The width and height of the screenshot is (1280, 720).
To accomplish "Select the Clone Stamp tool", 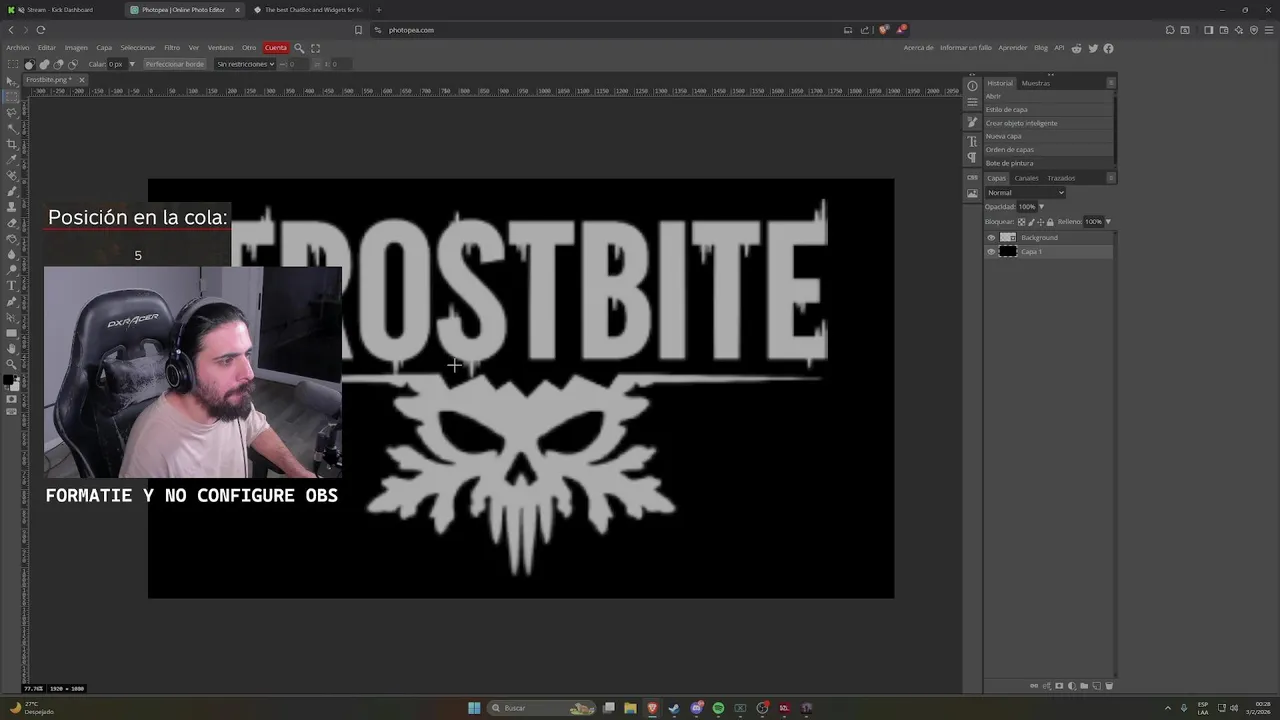I will tap(12, 206).
